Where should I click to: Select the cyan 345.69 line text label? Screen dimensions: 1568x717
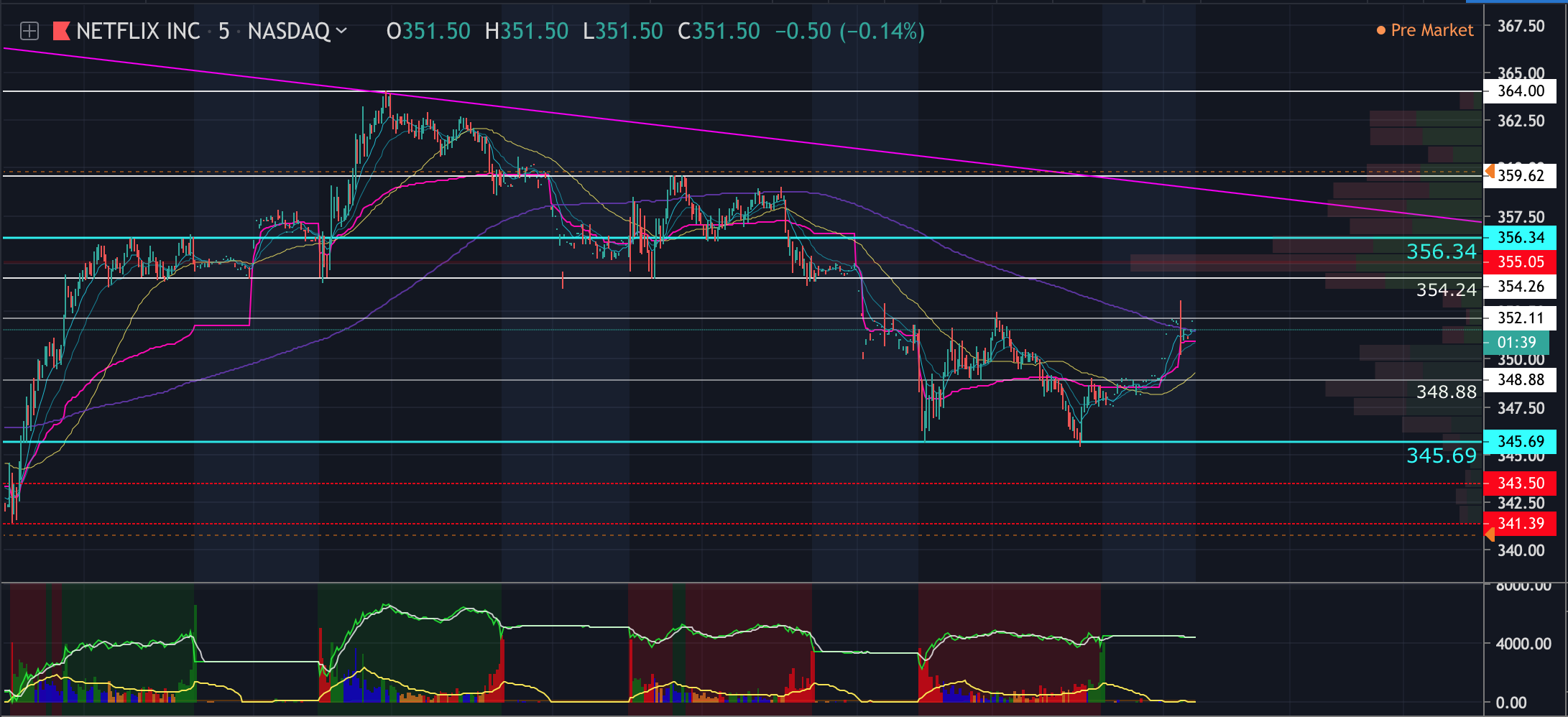point(1441,455)
